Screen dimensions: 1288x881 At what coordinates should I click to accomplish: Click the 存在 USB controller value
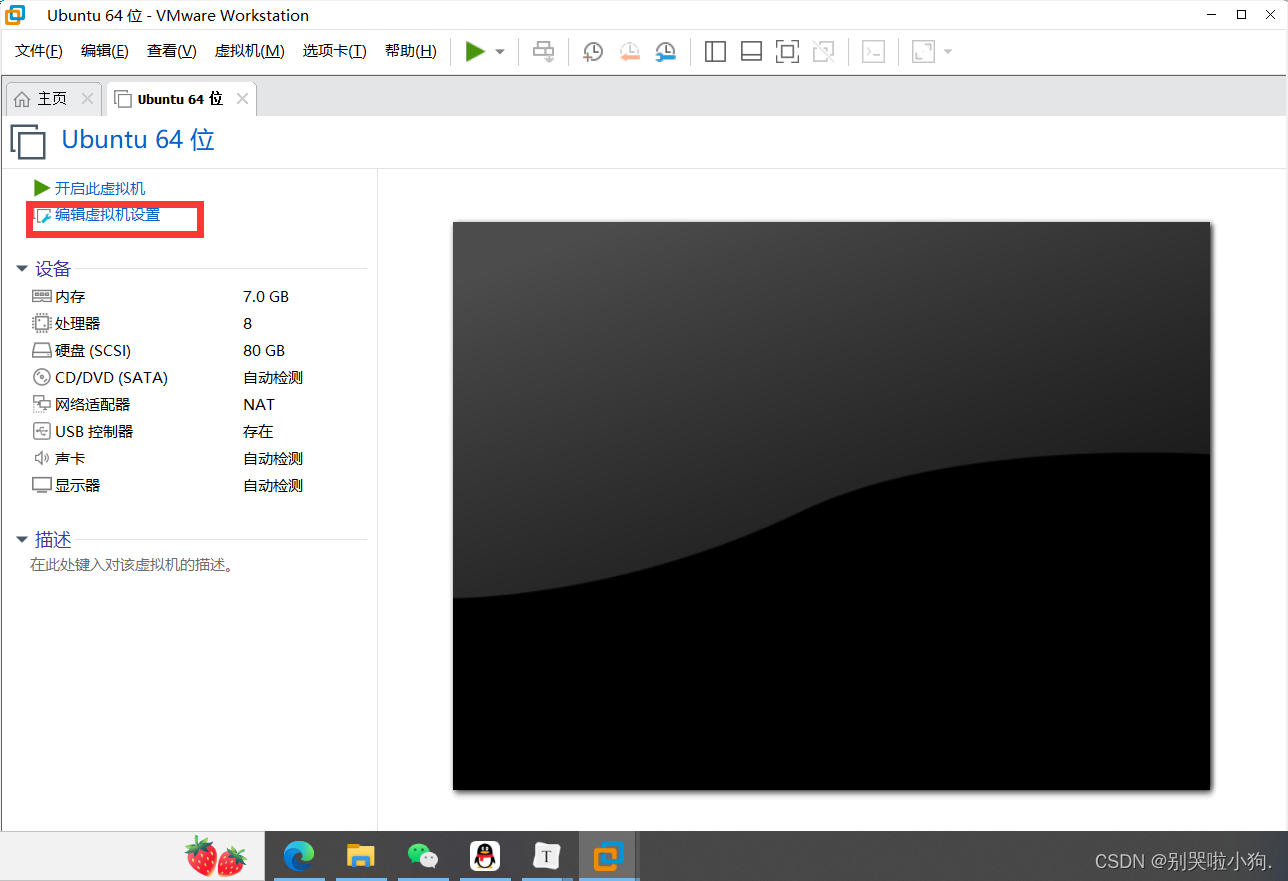pyautogui.click(x=258, y=432)
